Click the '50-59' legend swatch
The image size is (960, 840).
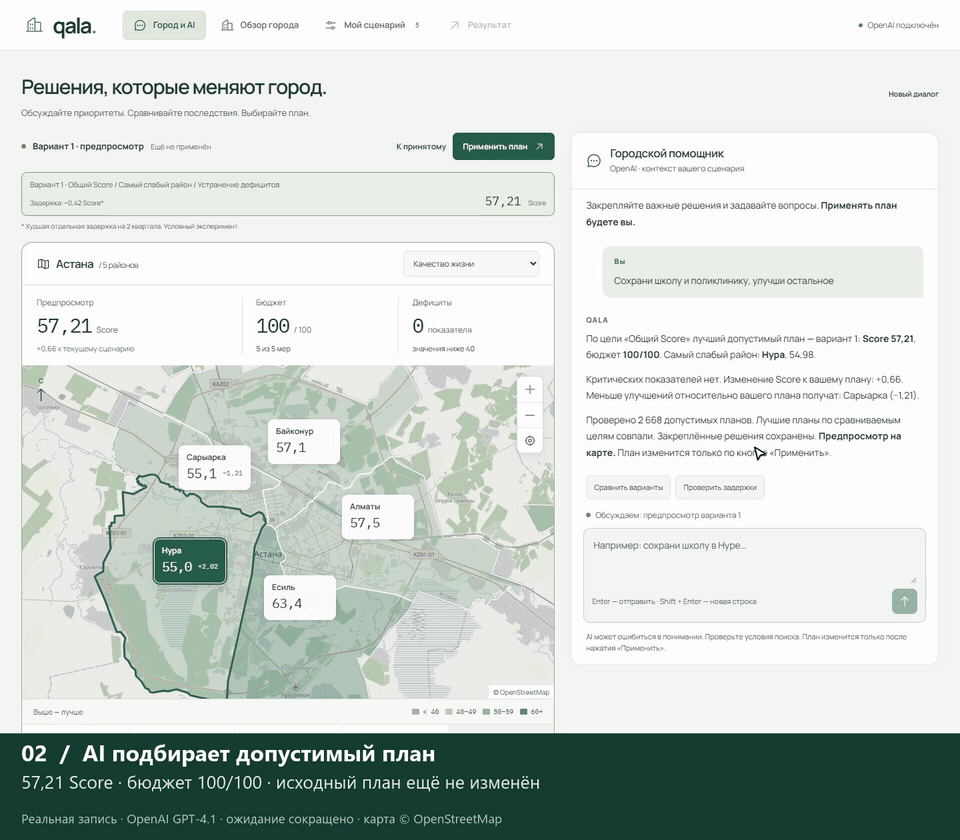point(486,712)
